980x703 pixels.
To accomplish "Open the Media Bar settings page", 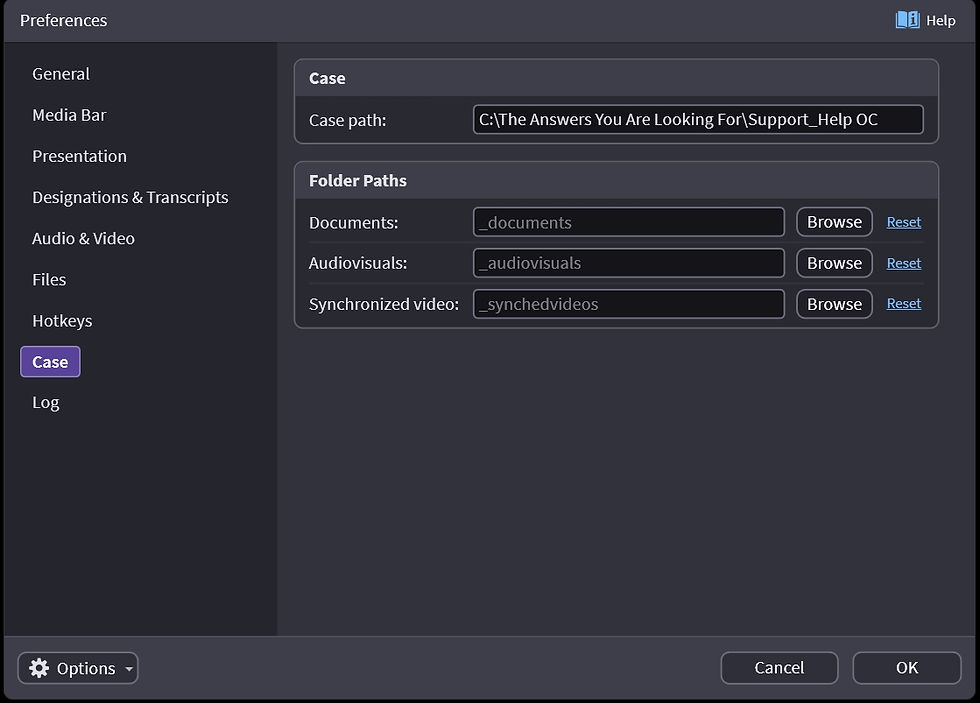I will pos(69,115).
